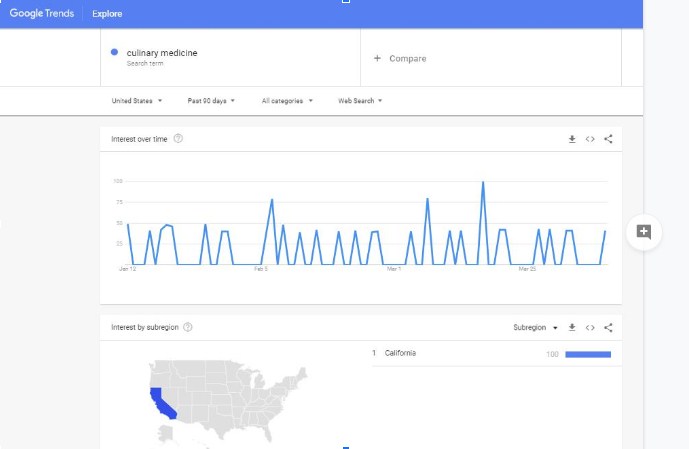Open the All categories dropdown
This screenshot has width=689, height=449.
coord(287,101)
